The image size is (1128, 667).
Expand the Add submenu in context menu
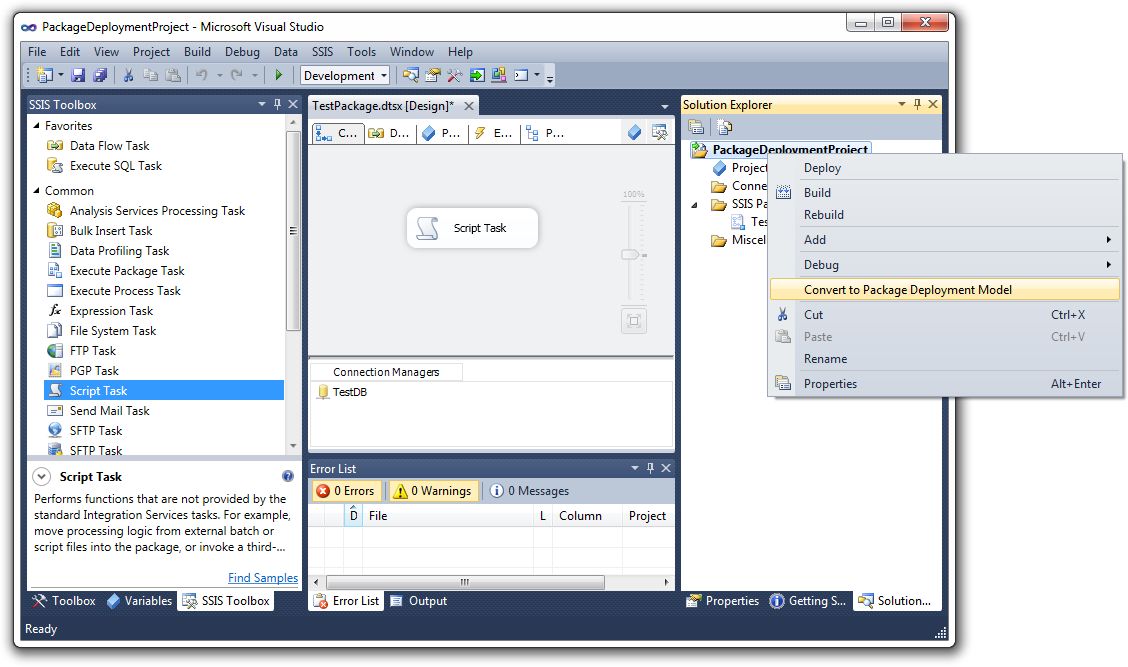click(x=945, y=240)
